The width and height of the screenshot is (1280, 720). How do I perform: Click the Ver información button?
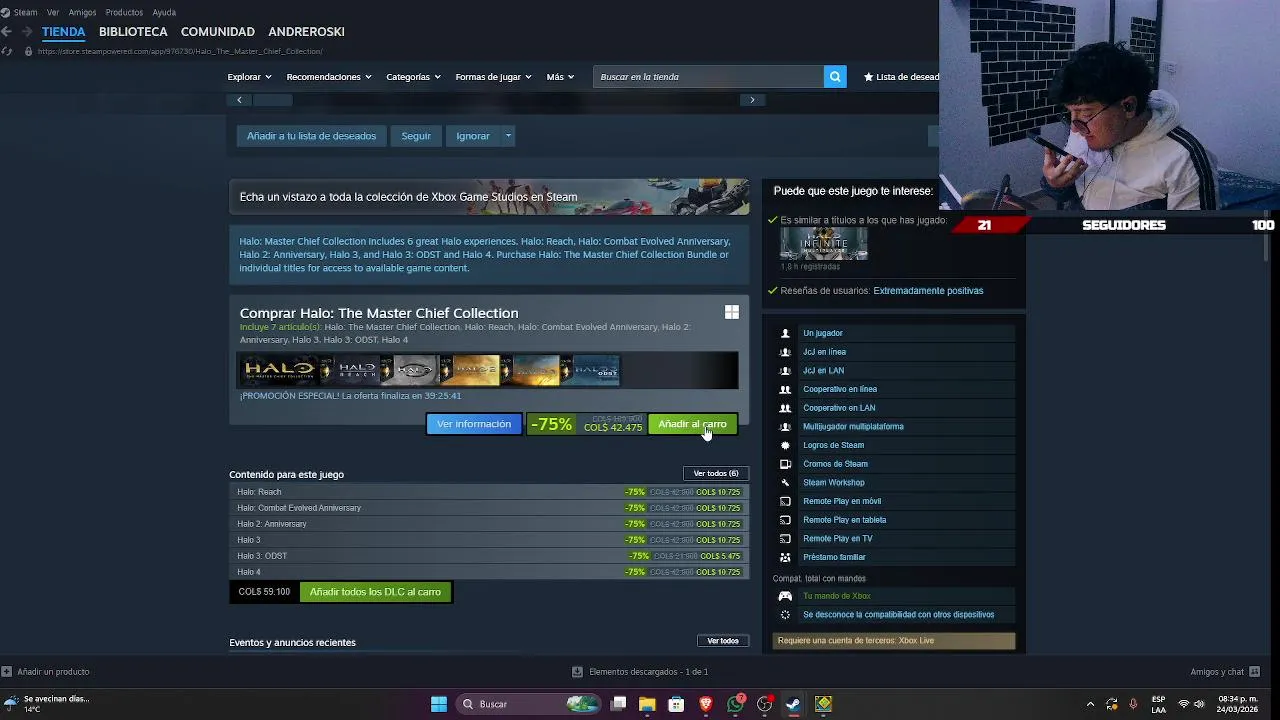click(474, 424)
